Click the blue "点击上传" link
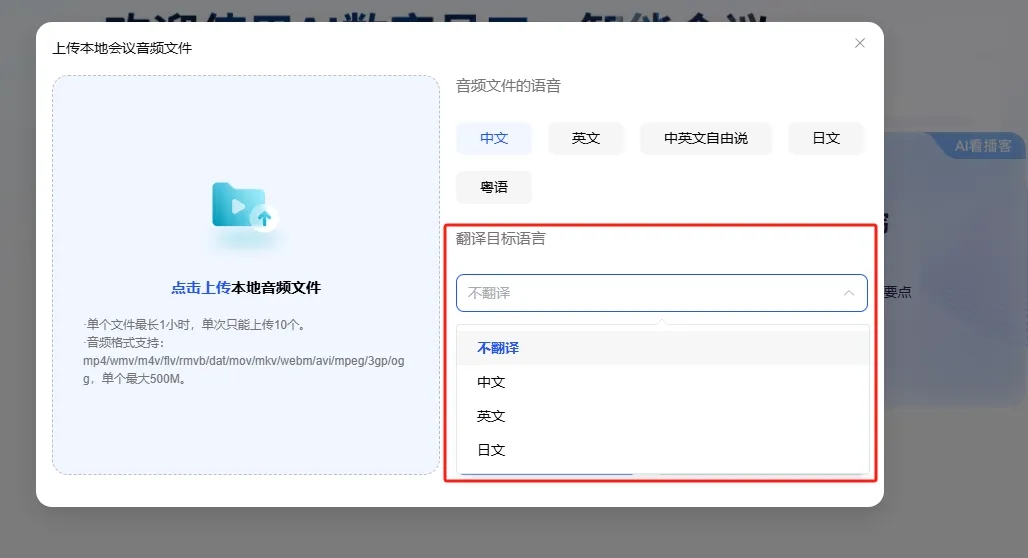The width and height of the screenshot is (1028, 558). [x=201, y=288]
